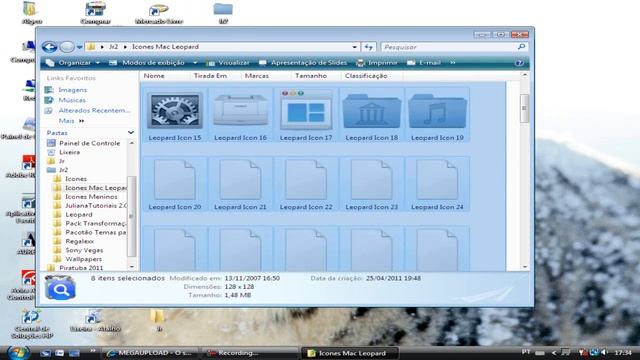Select Leopard Icon 15 gear icon
The height and width of the screenshot is (360, 640).
(175, 115)
